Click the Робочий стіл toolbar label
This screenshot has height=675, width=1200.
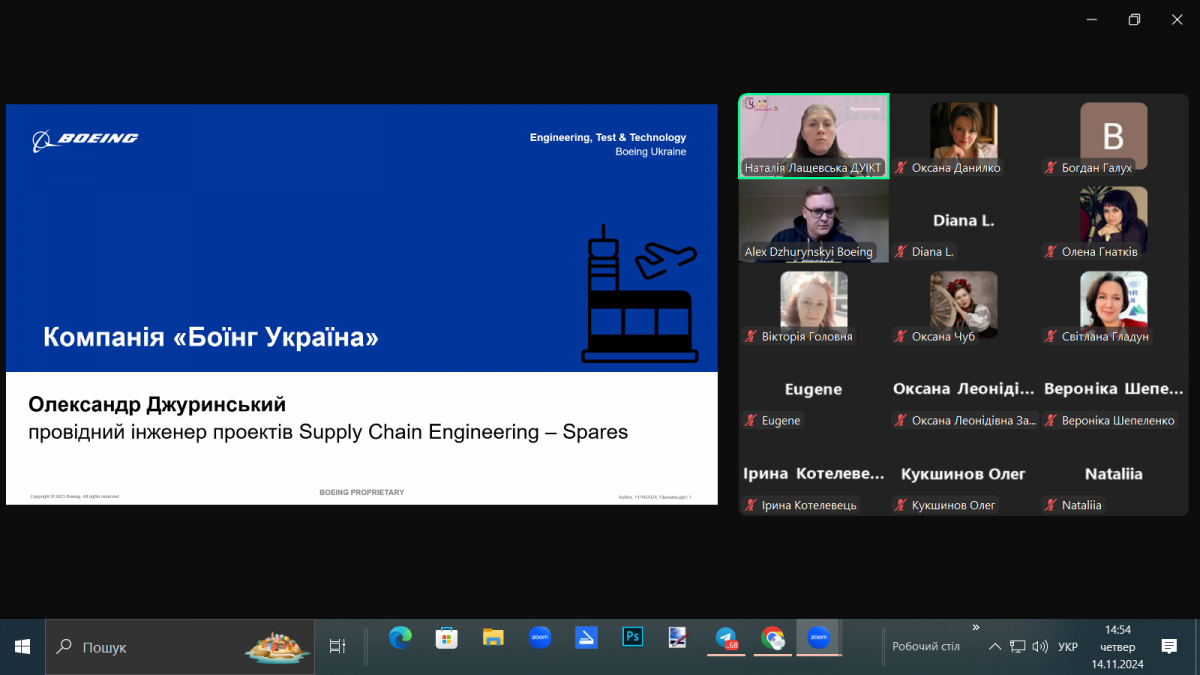point(925,647)
